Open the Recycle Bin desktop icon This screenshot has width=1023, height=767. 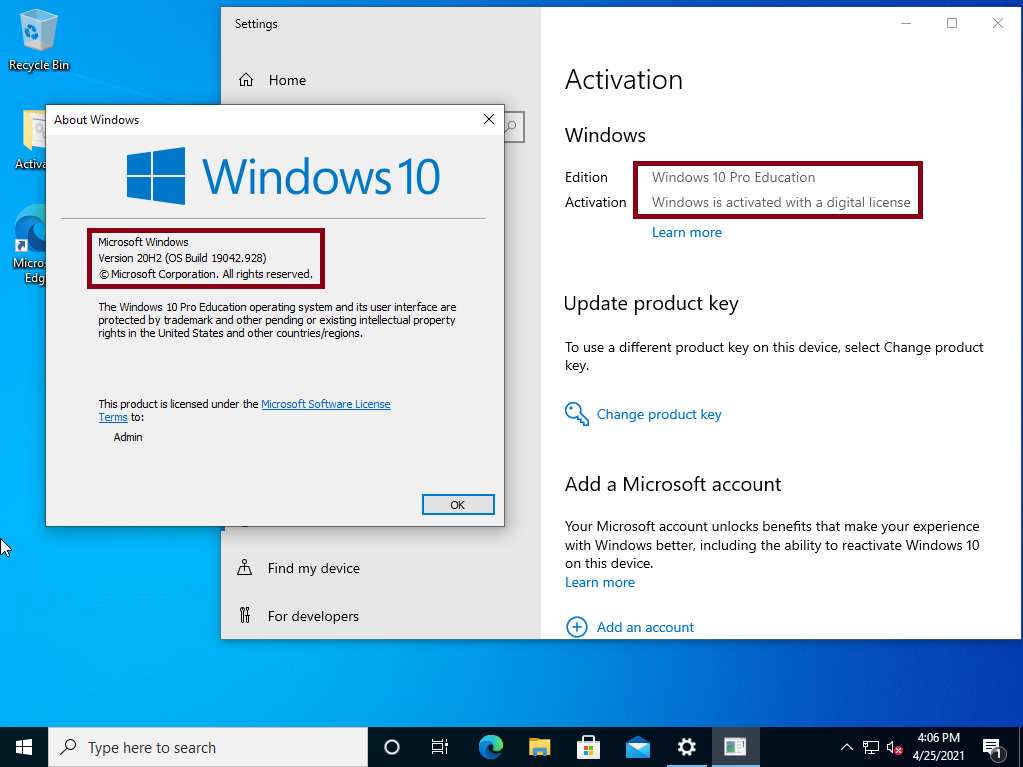[38, 40]
